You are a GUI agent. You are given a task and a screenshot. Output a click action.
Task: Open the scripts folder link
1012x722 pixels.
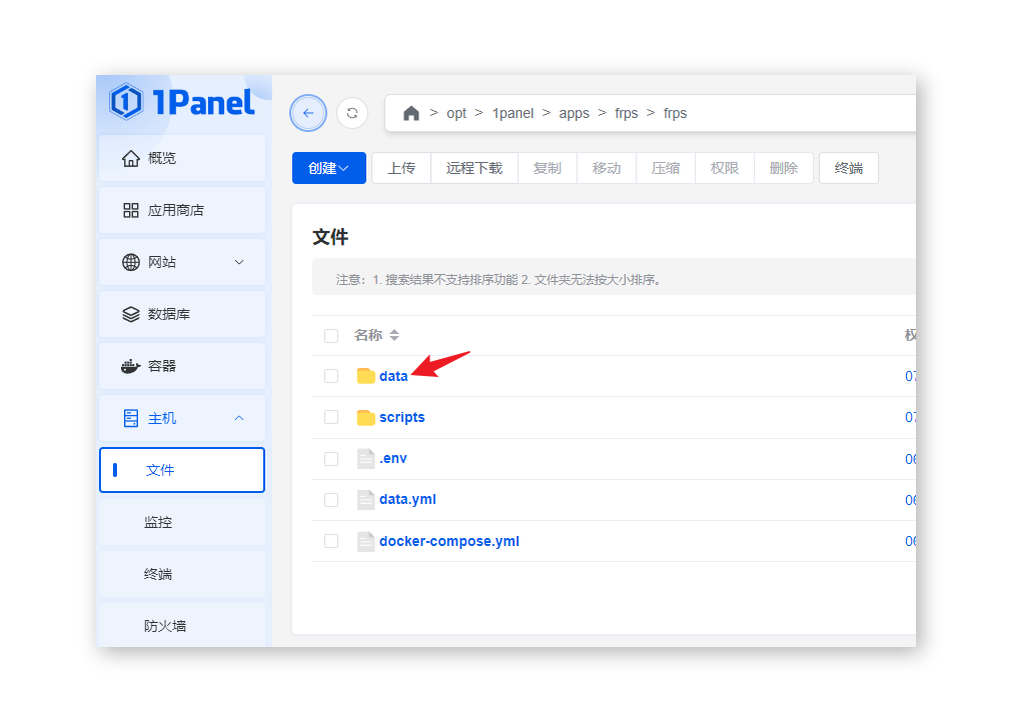click(402, 417)
